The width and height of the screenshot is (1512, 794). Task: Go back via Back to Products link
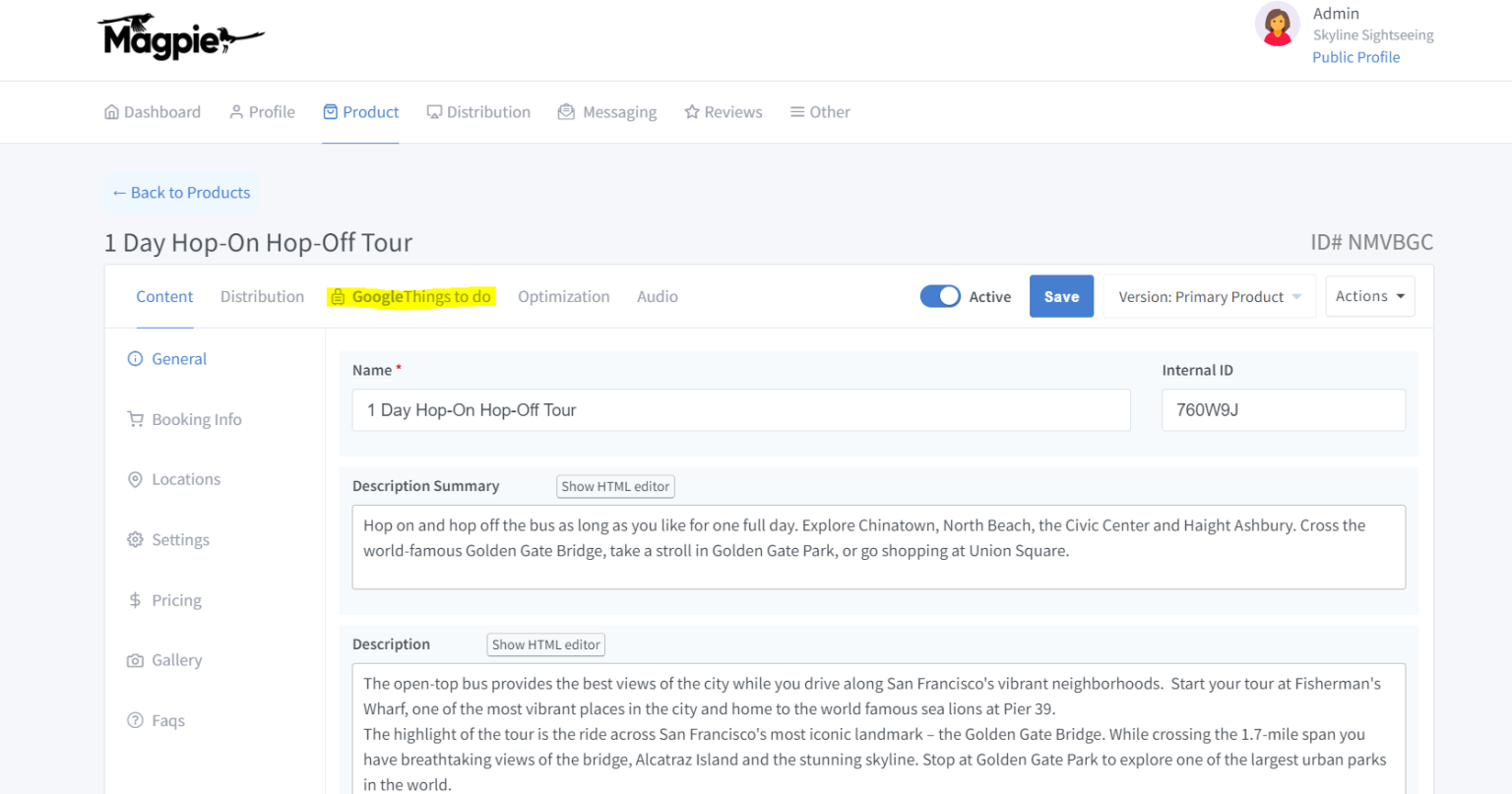click(181, 193)
